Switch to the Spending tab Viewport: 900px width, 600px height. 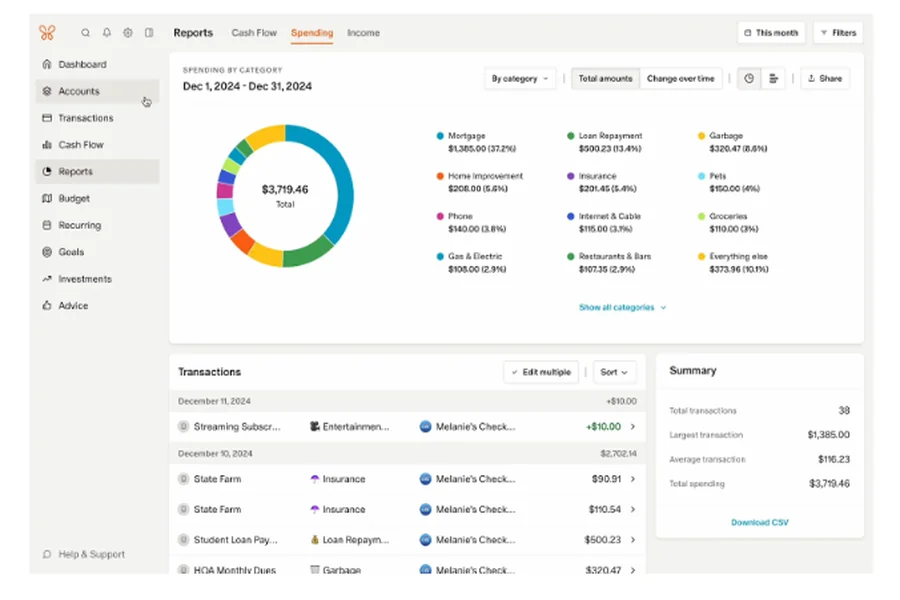311,32
